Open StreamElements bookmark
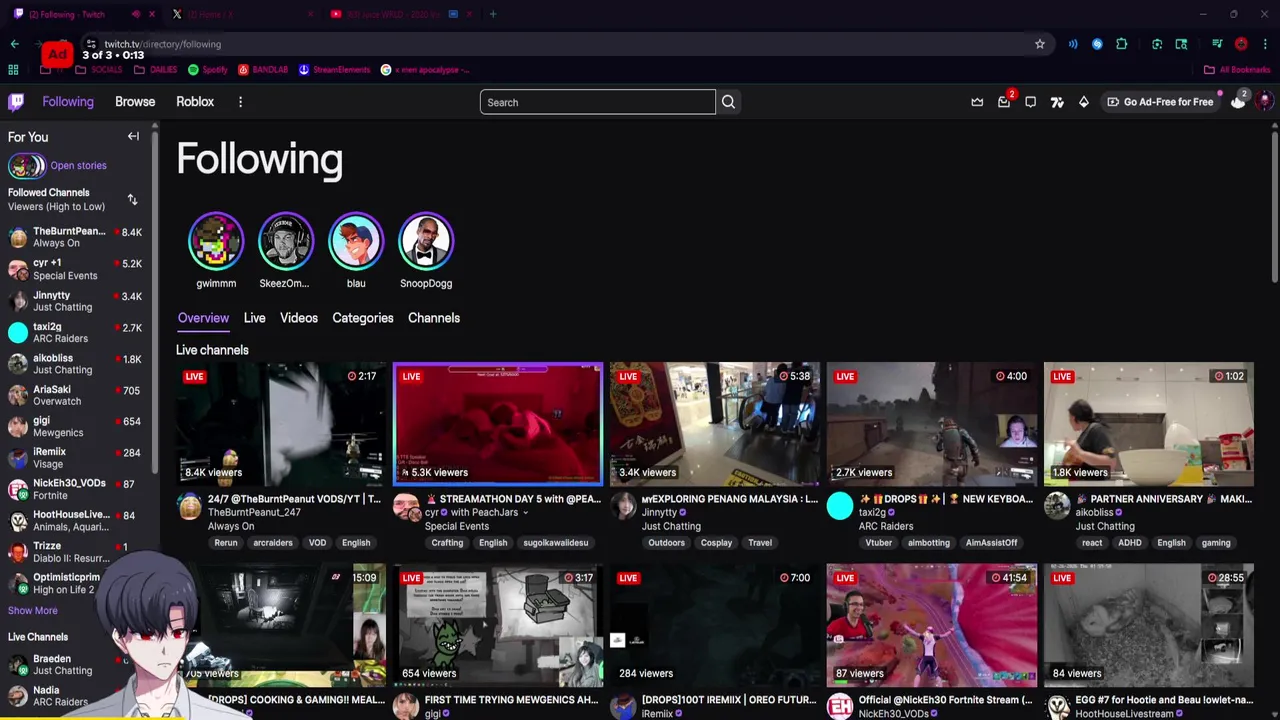 (334, 70)
